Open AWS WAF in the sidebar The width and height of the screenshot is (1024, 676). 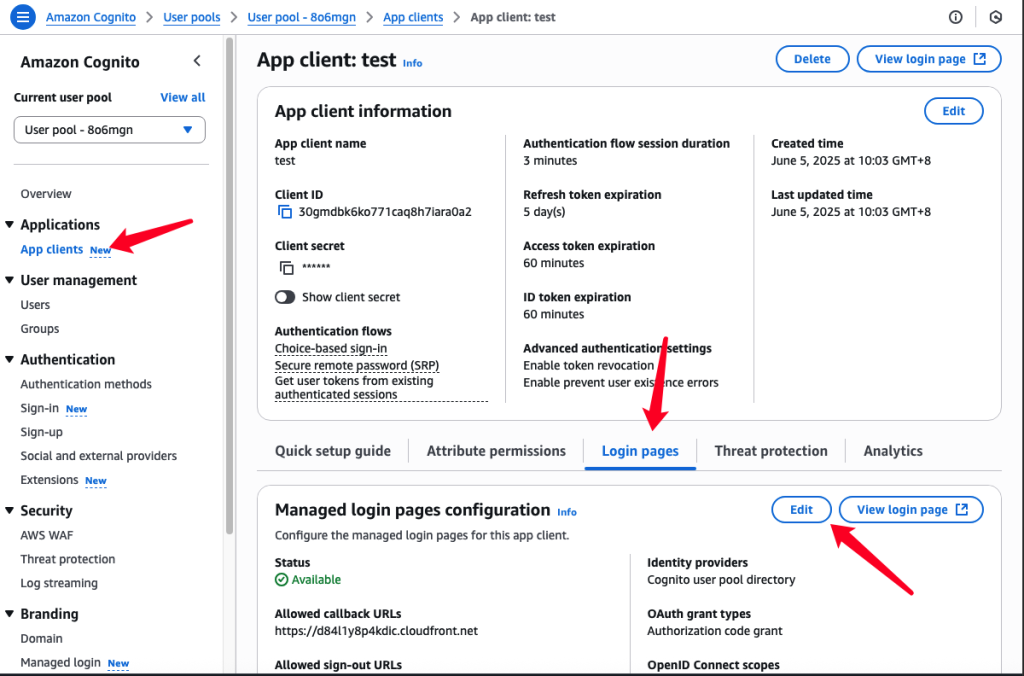[47, 536]
